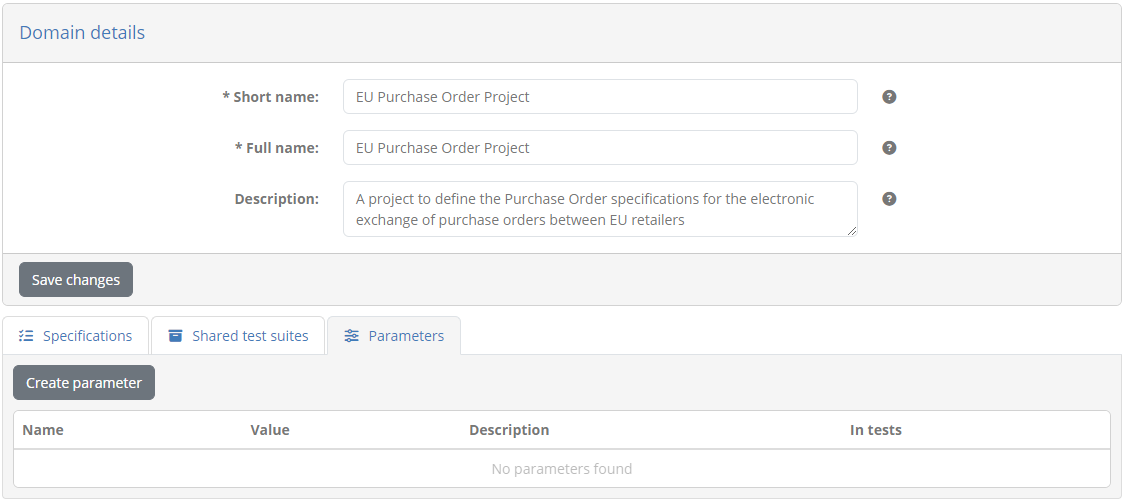Click the In tests column header
The image size is (1125, 501).
[x=876, y=430]
